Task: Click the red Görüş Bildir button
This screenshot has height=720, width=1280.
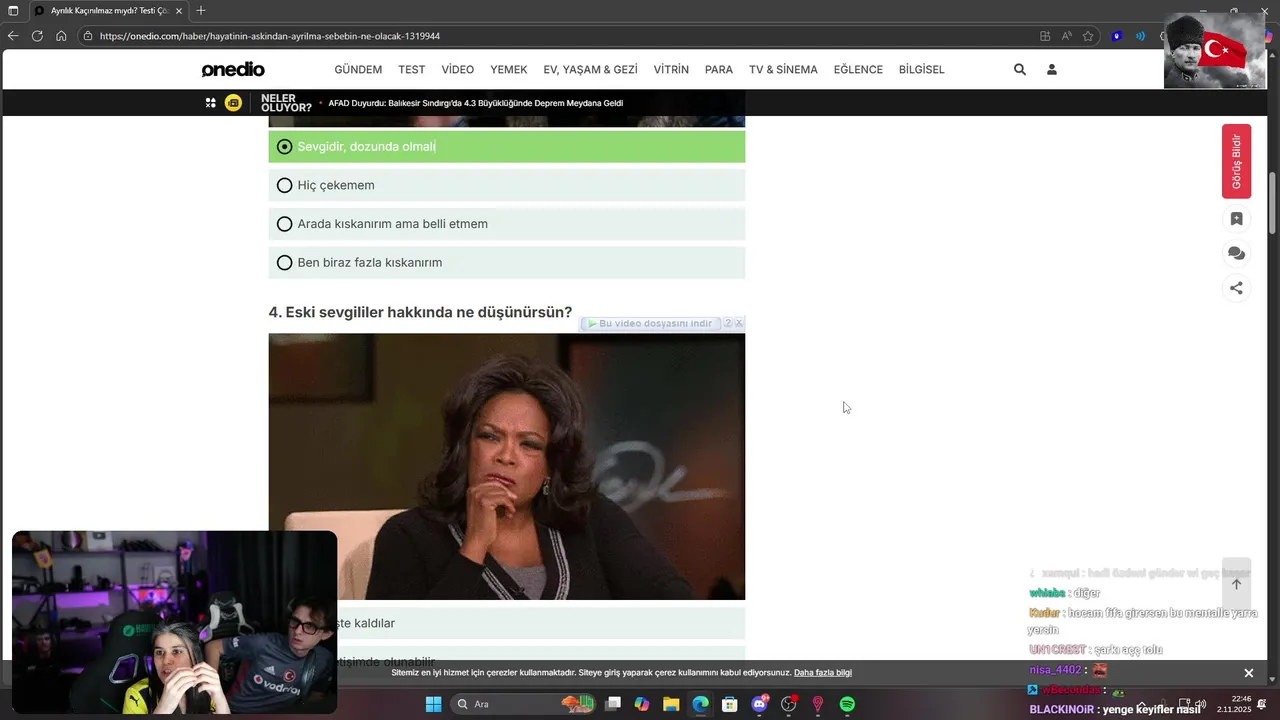Action: [x=1236, y=161]
